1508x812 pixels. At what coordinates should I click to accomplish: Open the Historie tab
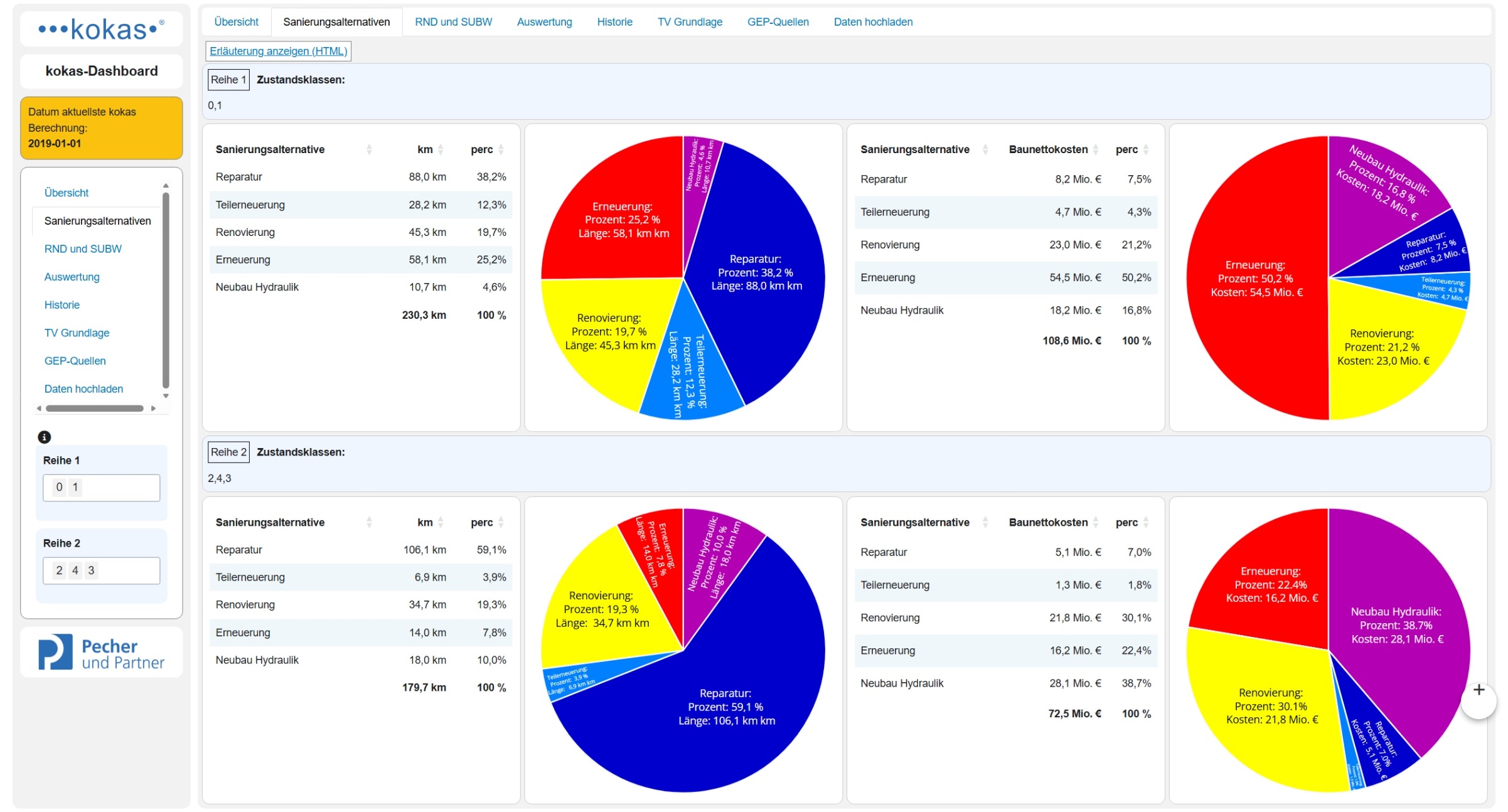614,22
